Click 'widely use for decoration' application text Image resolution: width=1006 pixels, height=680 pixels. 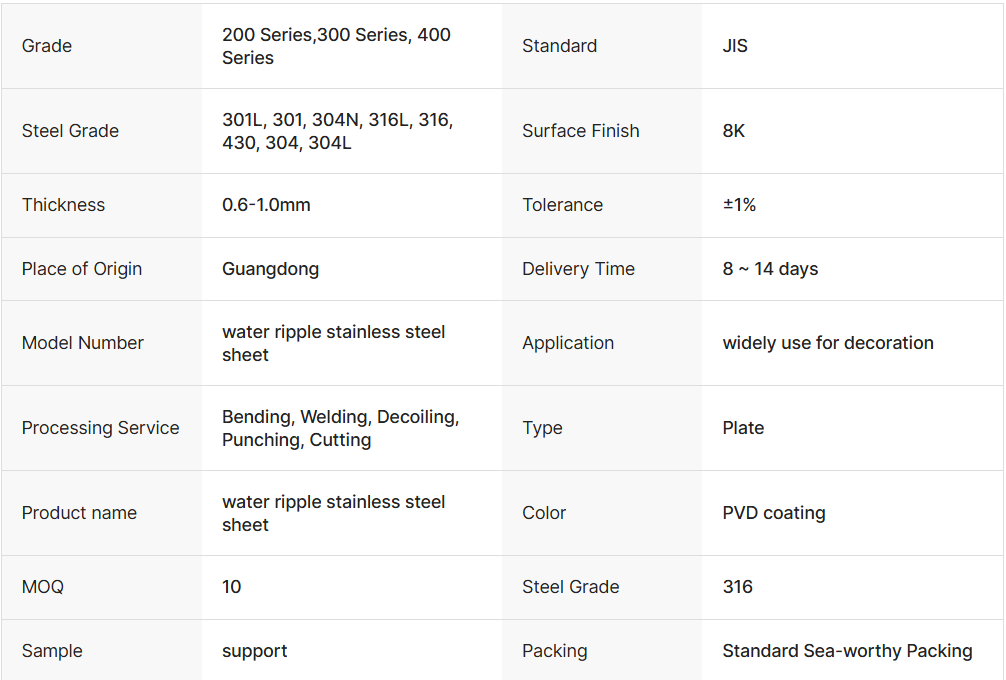point(828,343)
